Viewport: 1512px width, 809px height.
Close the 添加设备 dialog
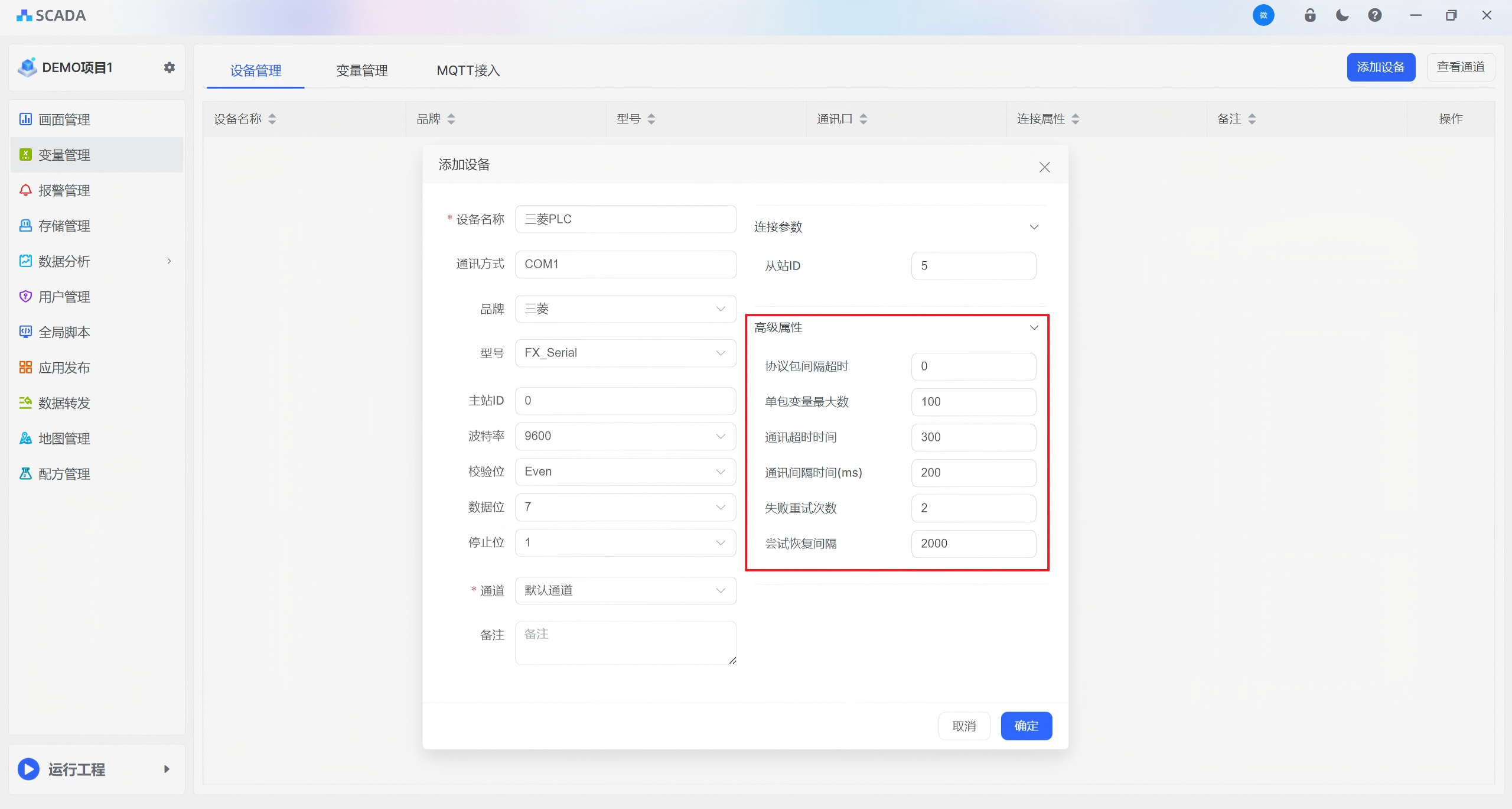[x=1044, y=167]
